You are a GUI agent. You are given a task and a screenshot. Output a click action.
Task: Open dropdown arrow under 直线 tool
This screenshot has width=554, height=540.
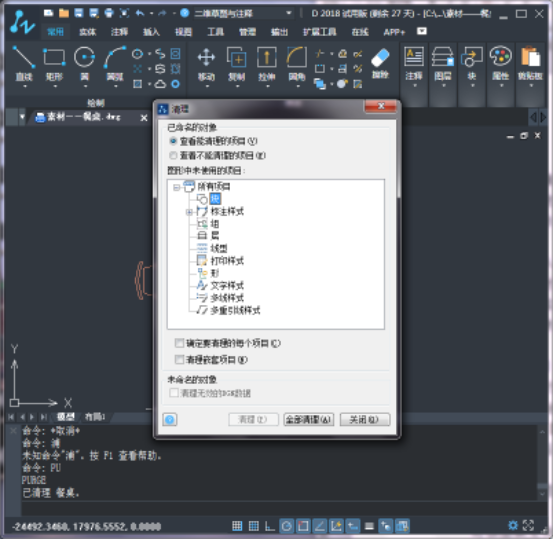pos(24,86)
